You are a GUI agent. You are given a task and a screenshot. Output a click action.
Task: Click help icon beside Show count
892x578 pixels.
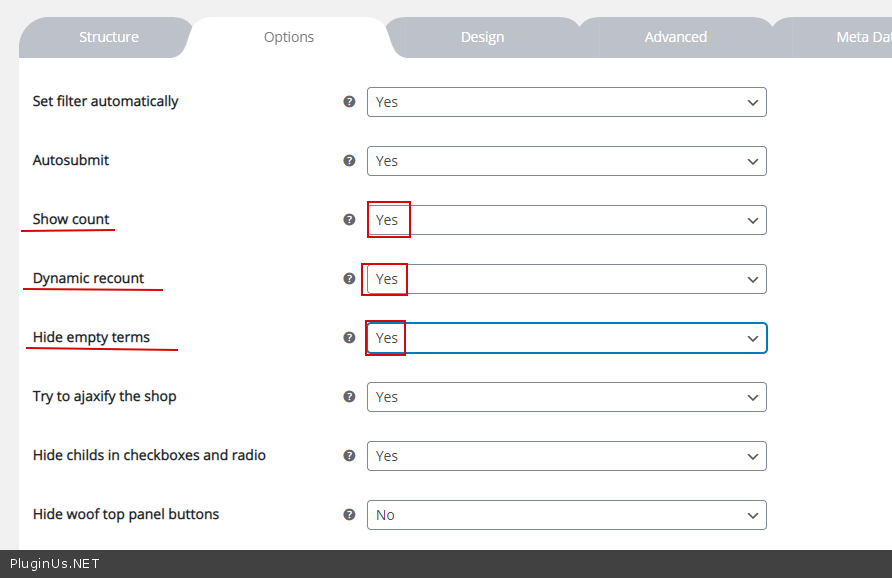tap(349, 219)
